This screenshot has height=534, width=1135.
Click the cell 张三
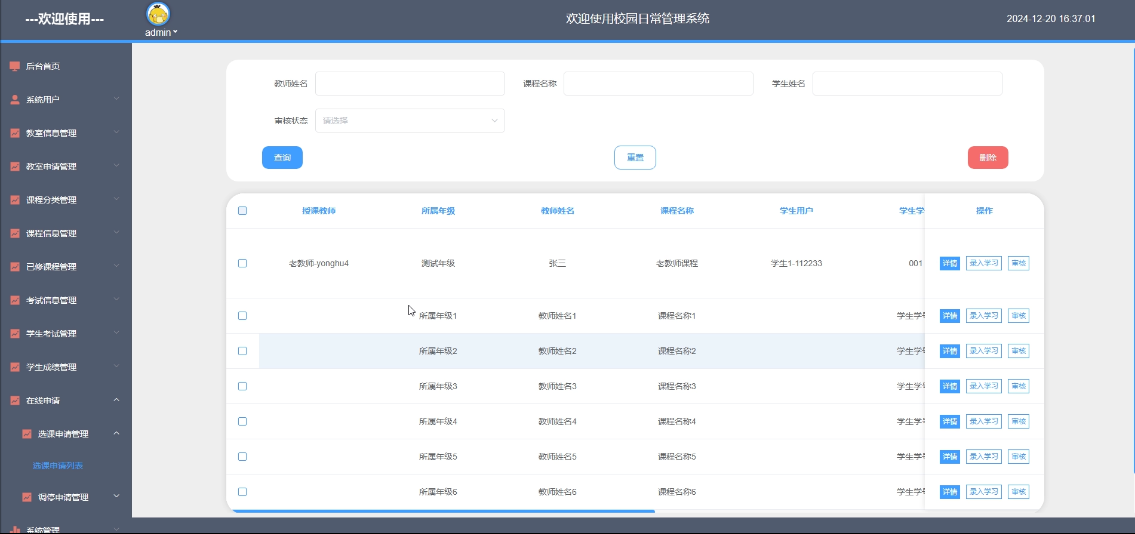(x=557, y=263)
